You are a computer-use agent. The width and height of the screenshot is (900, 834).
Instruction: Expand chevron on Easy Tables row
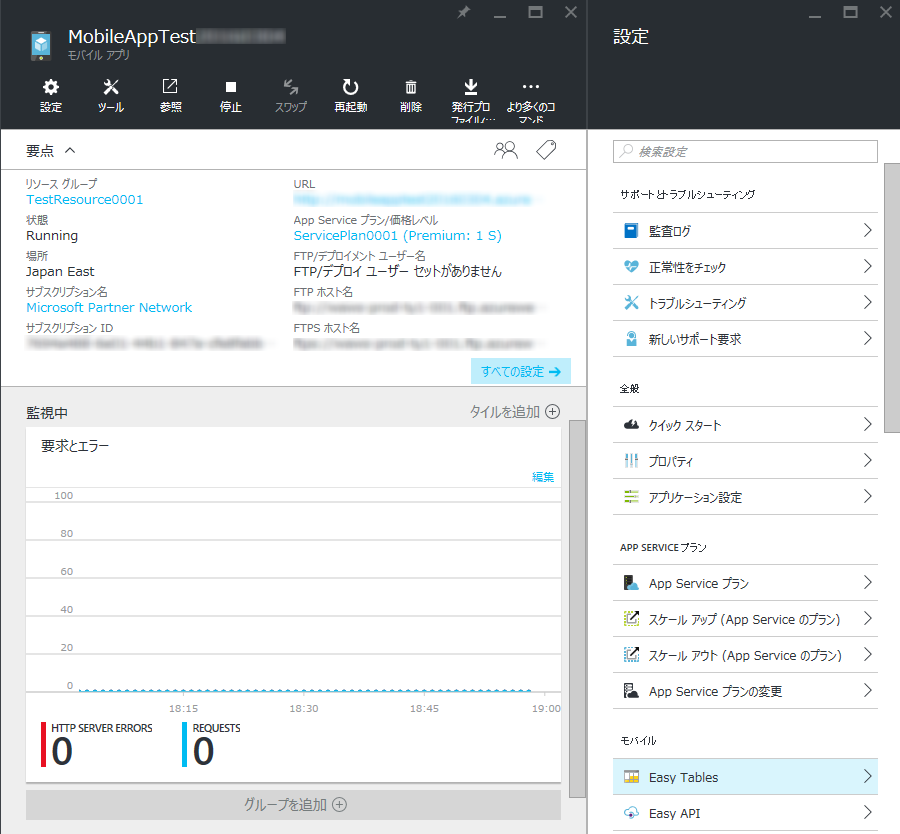pyautogui.click(x=867, y=777)
